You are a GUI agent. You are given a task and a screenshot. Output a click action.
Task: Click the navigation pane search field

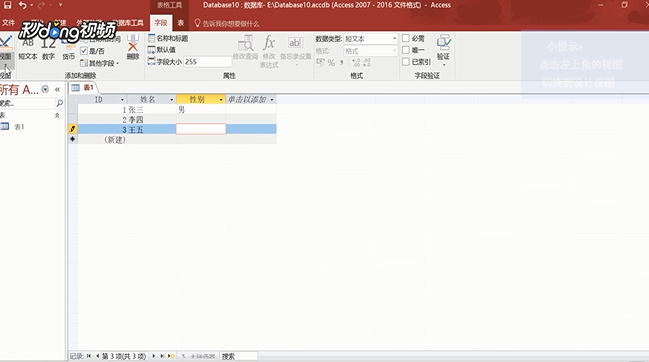(27, 103)
